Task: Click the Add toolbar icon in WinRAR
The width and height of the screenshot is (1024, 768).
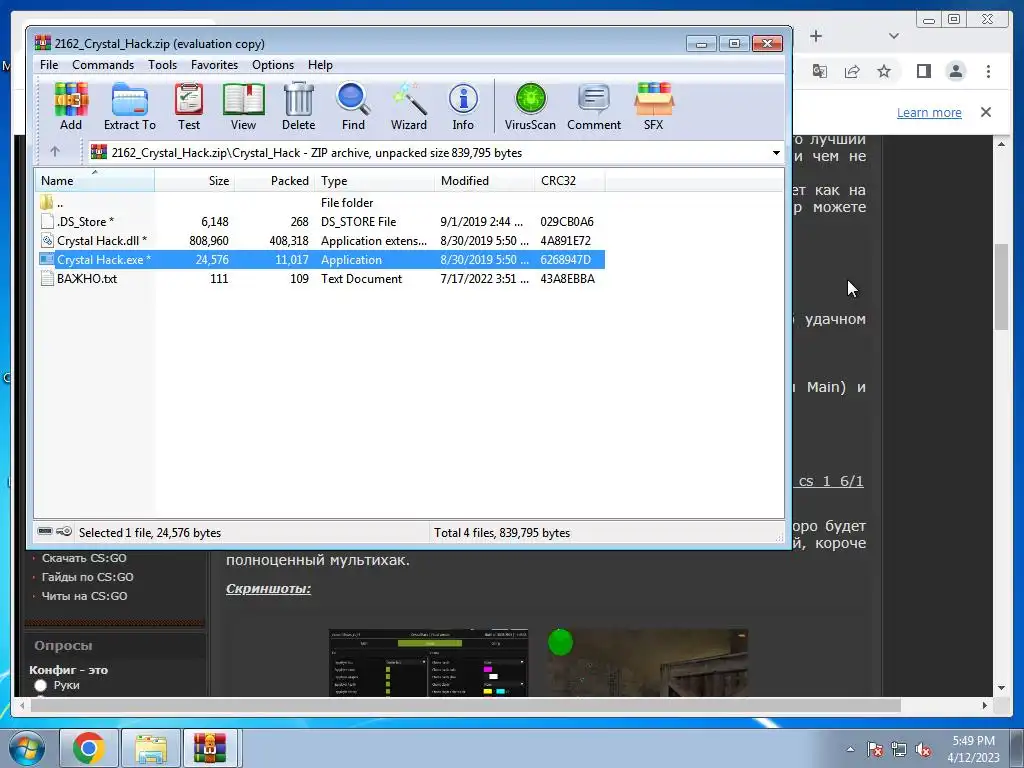Action: click(x=71, y=106)
